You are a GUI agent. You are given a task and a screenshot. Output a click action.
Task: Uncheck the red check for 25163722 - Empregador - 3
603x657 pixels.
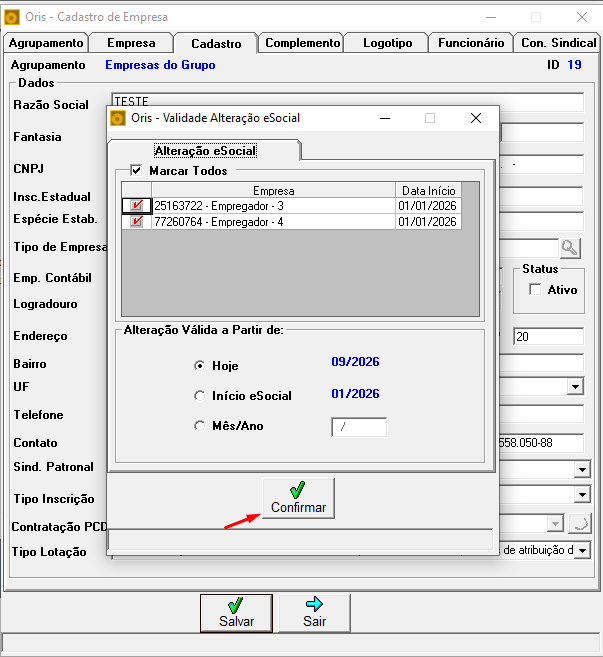tap(137, 206)
